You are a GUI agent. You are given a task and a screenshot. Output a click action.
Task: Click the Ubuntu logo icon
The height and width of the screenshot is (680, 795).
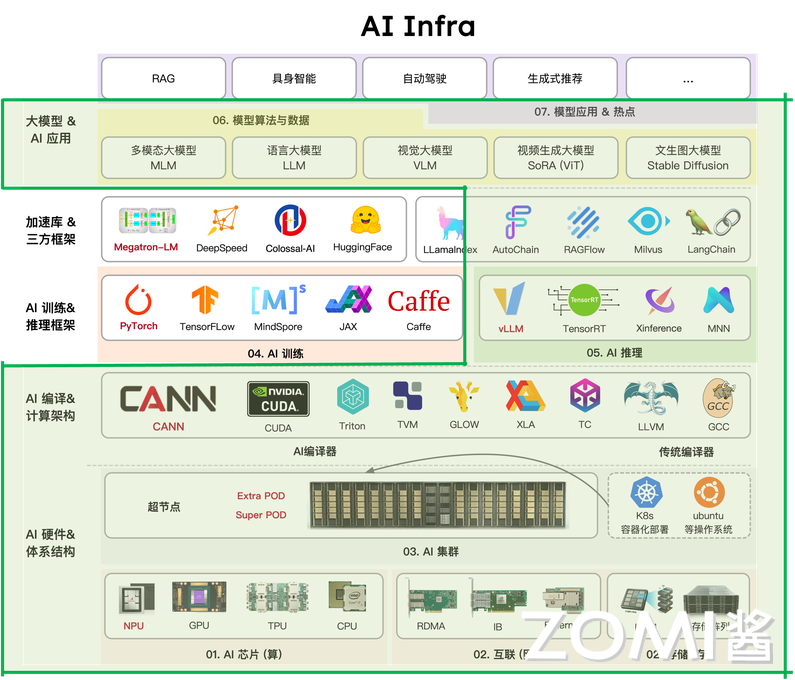coord(708,492)
